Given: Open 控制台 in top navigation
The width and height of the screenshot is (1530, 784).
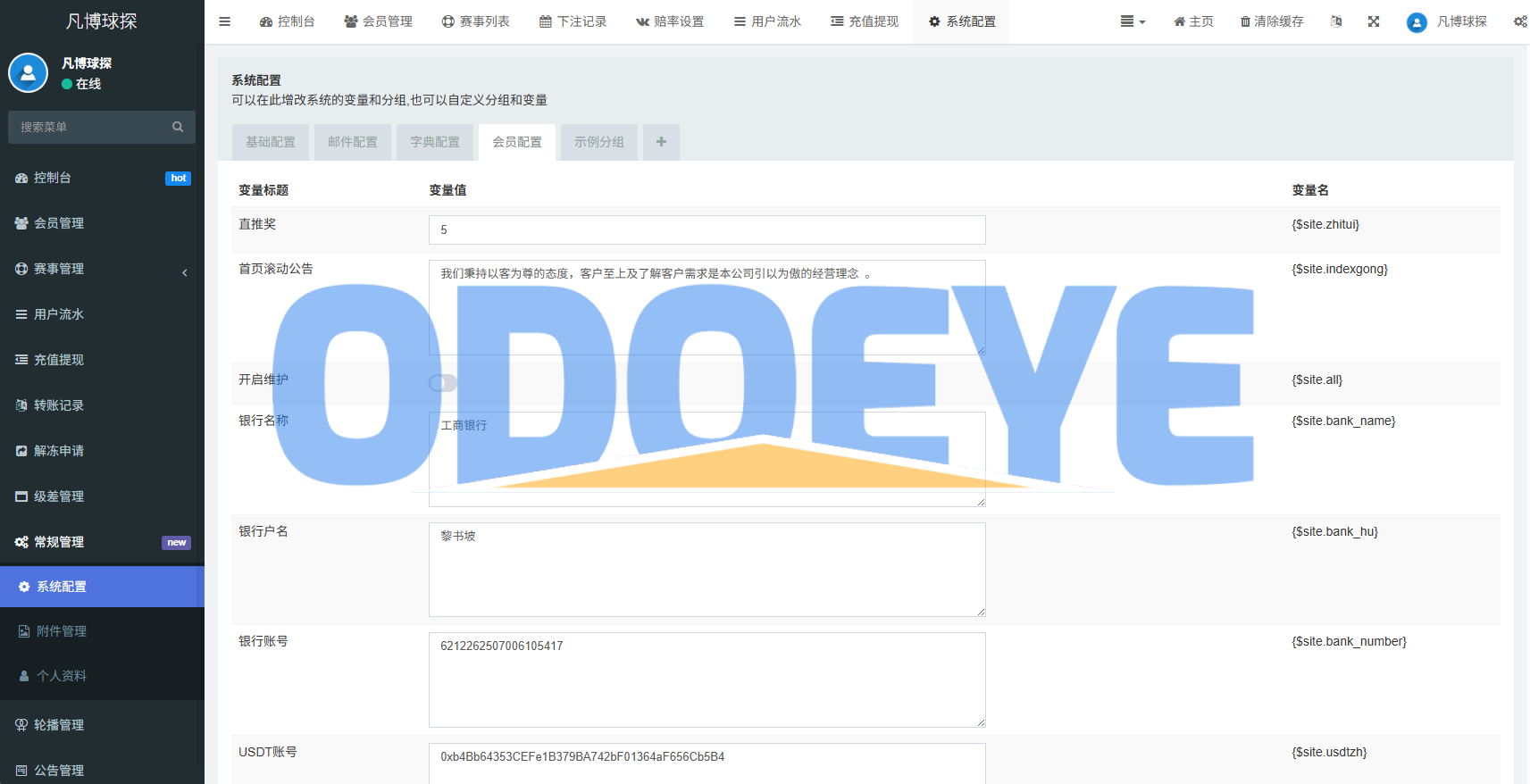Looking at the screenshot, I should coord(288,21).
